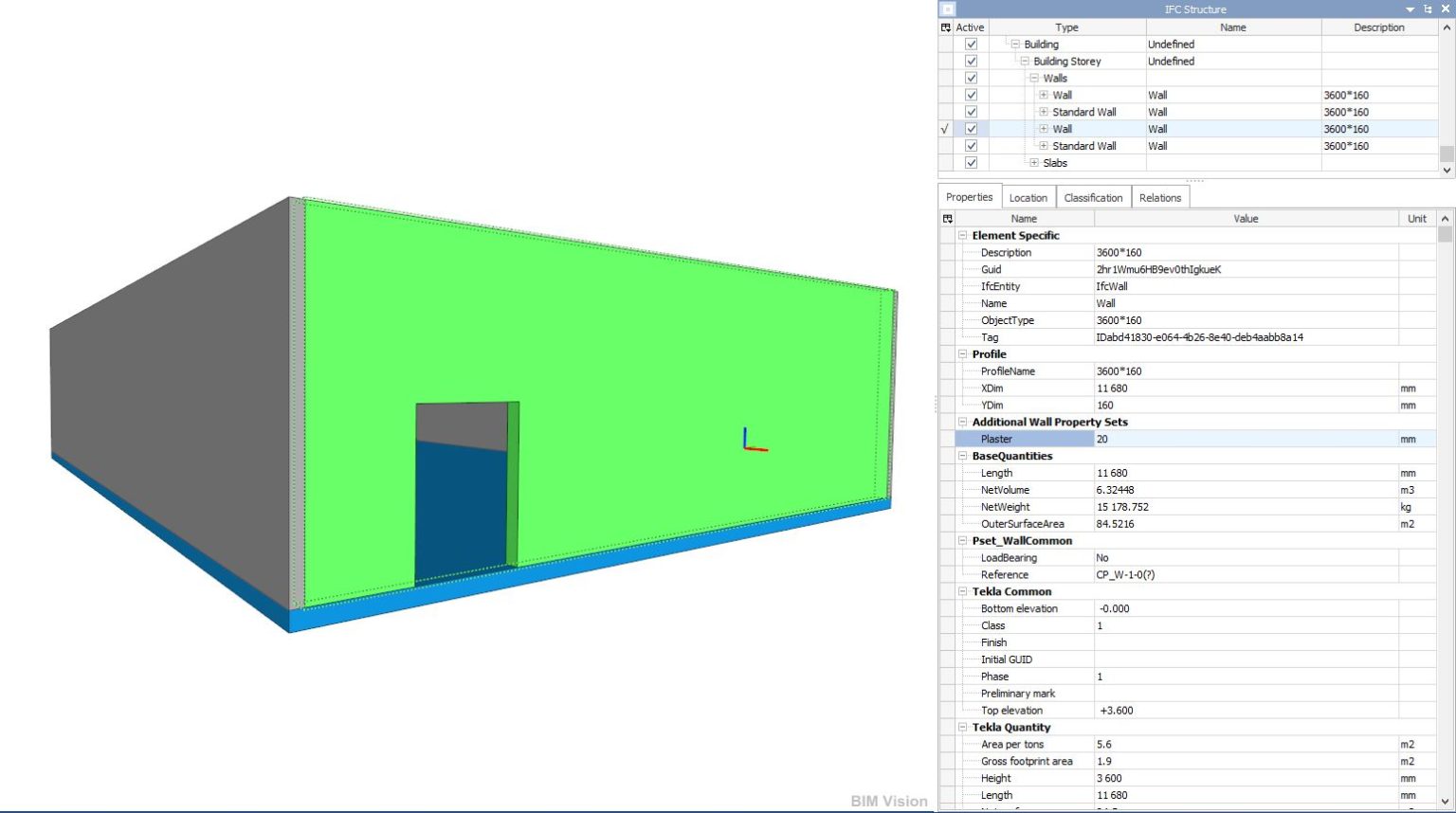1456x813 pixels.
Task: Disable the Building row Active checkbox
Action: pos(971,44)
